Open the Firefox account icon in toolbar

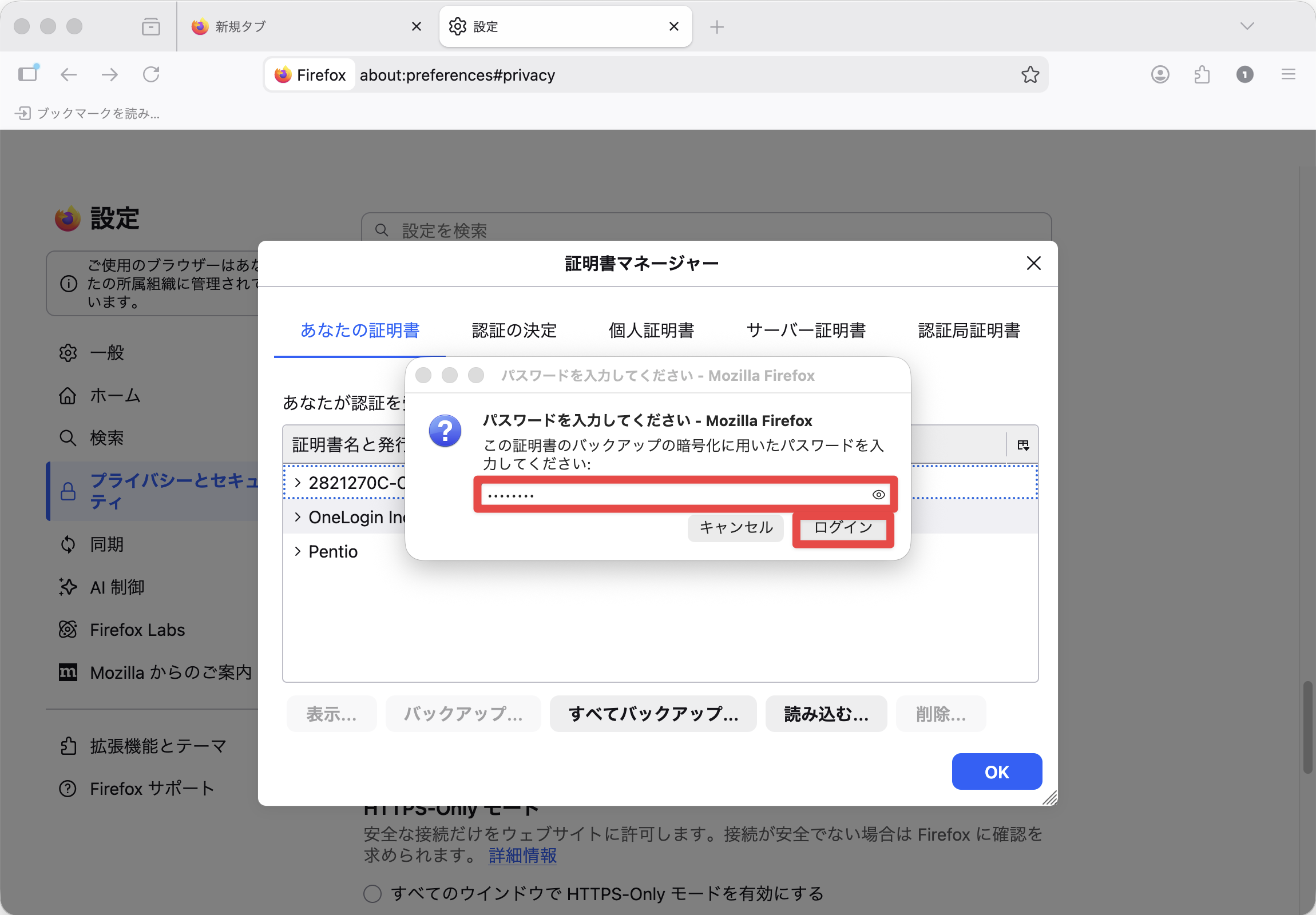click(x=1160, y=74)
